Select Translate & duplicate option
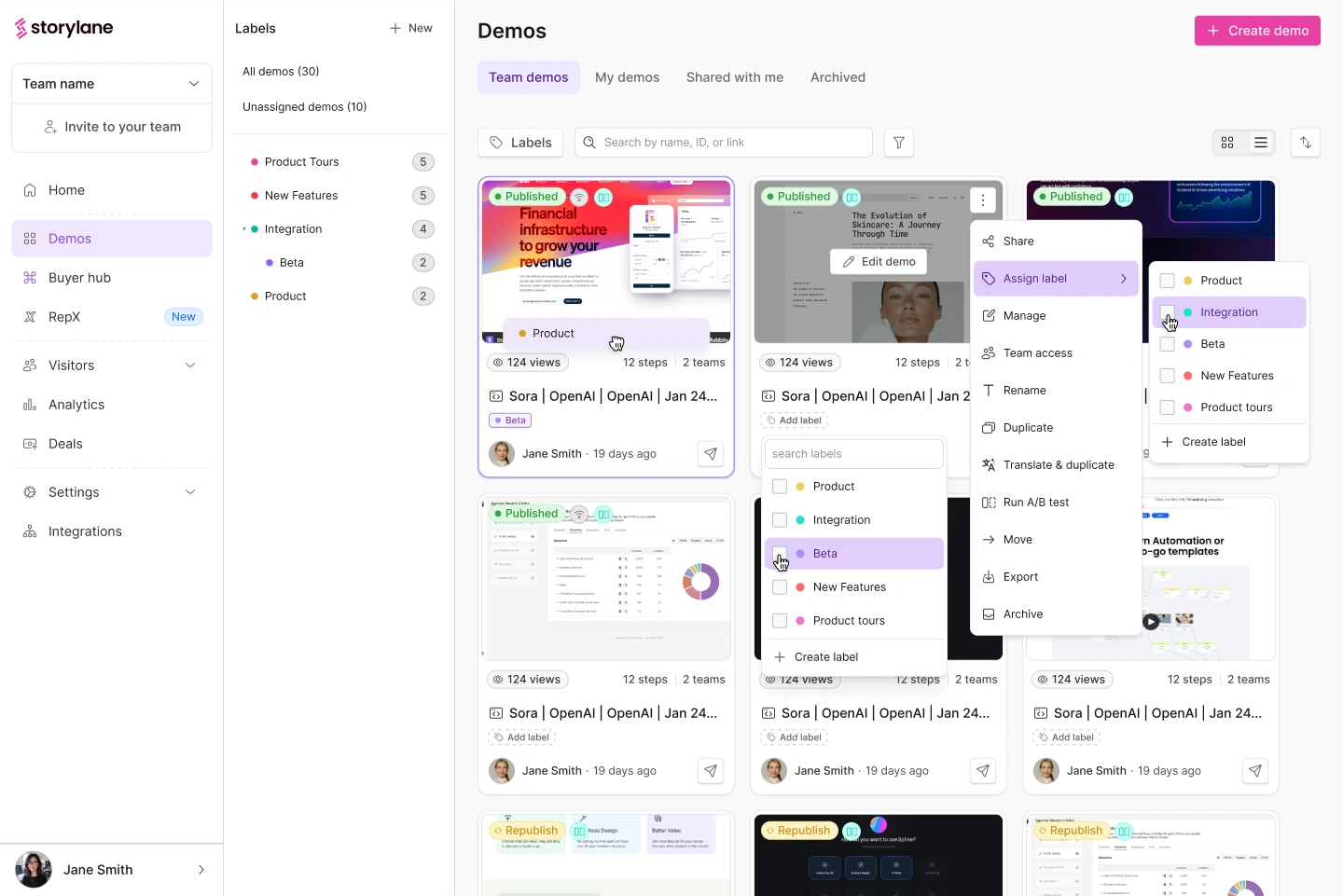The width and height of the screenshot is (1343, 896). click(1056, 465)
